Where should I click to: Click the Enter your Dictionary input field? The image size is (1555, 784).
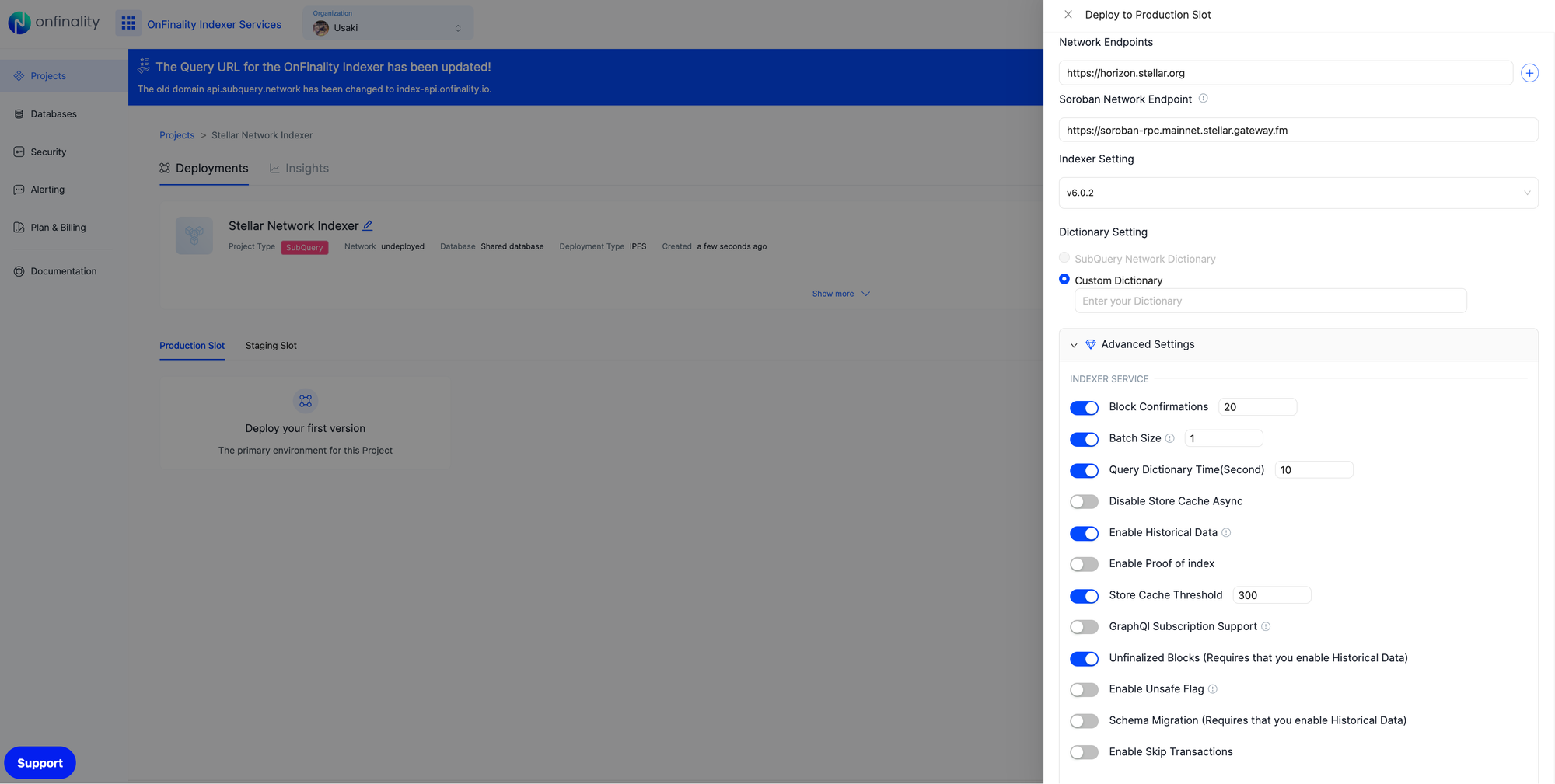pyautogui.click(x=1270, y=301)
